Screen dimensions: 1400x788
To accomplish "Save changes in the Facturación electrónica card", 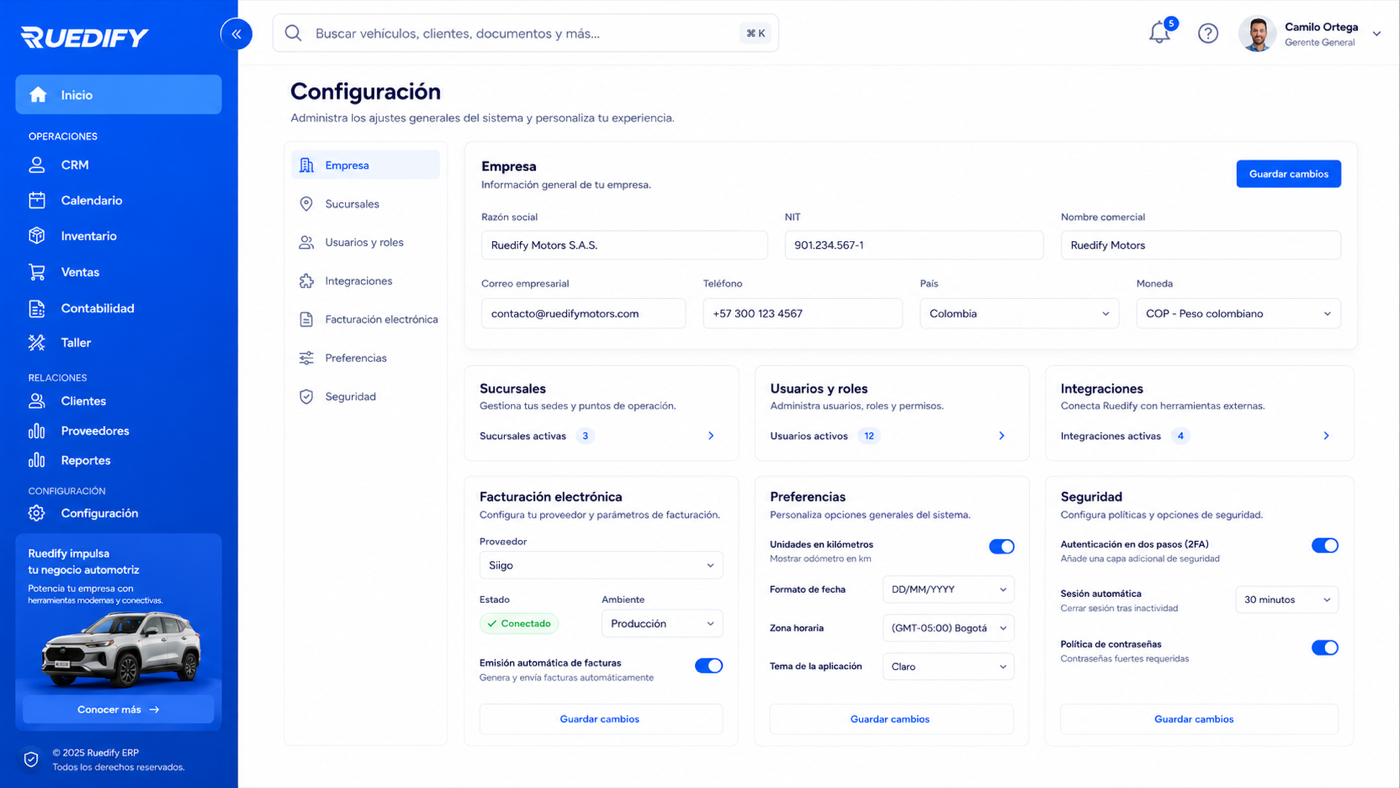I will pos(601,719).
